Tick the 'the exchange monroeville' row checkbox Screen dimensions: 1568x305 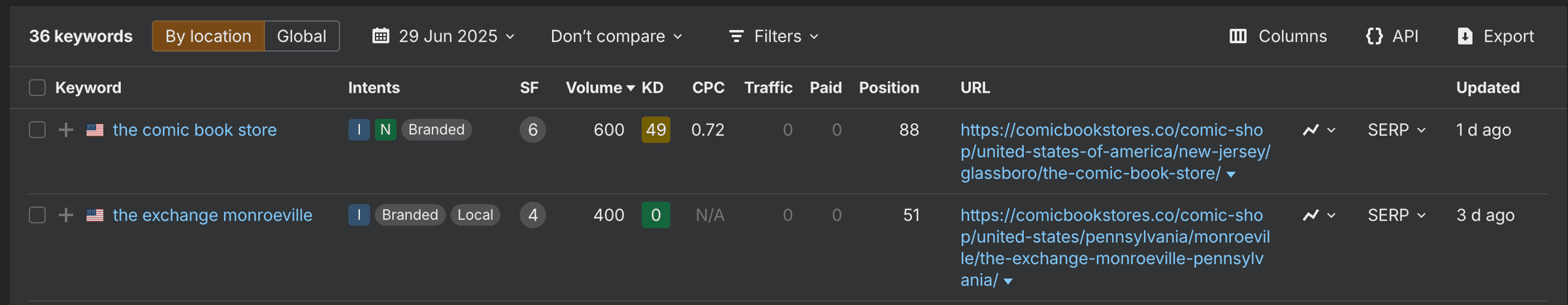click(x=37, y=215)
